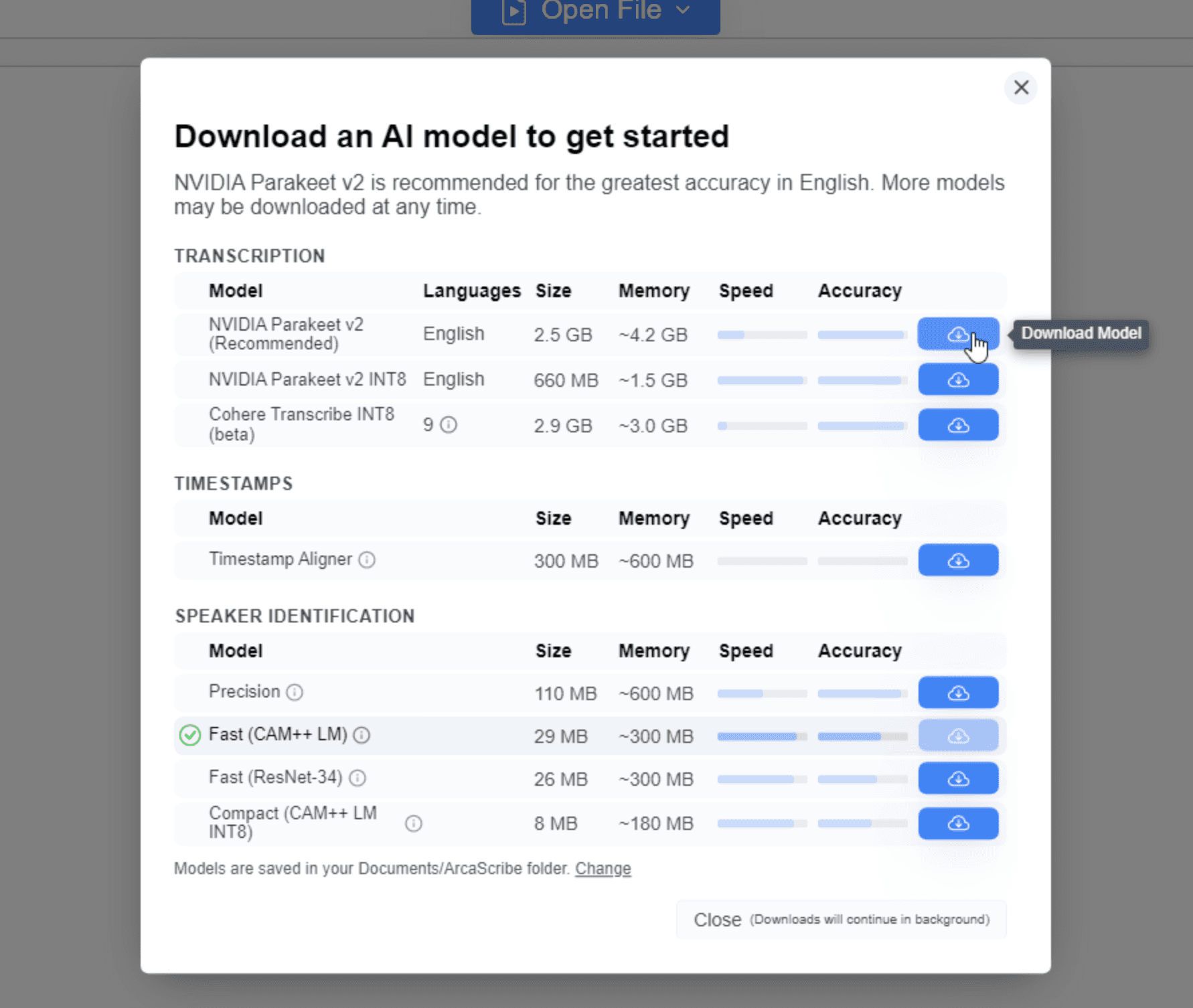
Task: Open Timestamp Aligner info icon
Action: (x=367, y=560)
